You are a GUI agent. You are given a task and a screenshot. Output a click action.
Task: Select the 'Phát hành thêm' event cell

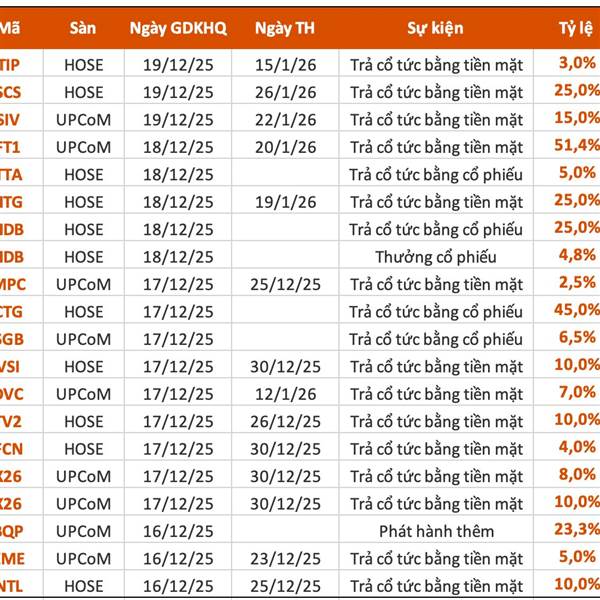(435, 530)
